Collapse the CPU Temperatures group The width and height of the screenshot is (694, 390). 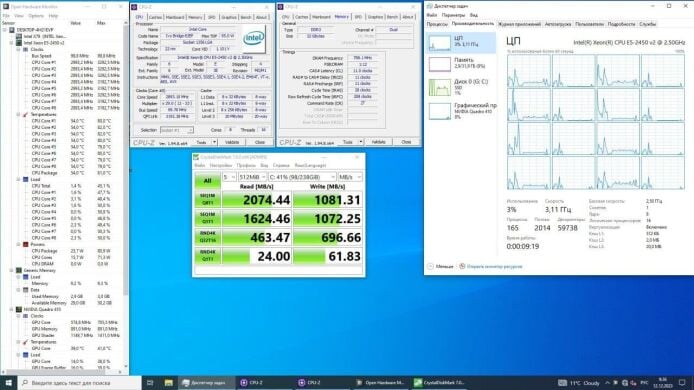pos(19,114)
